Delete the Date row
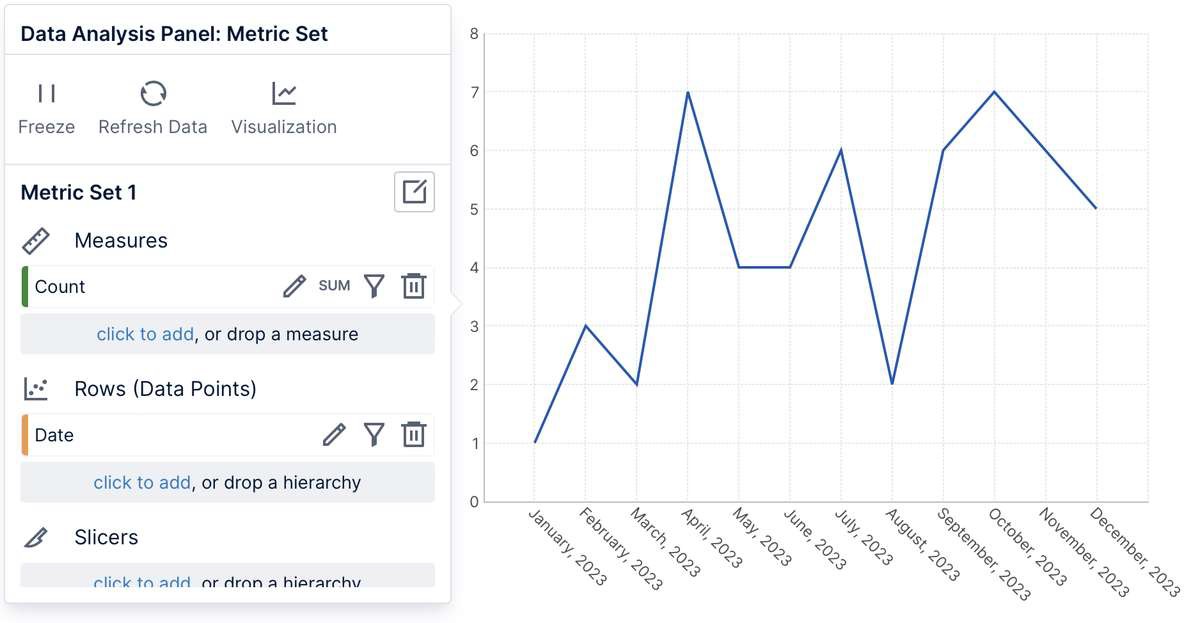 pyautogui.click(x=414, y=435)
